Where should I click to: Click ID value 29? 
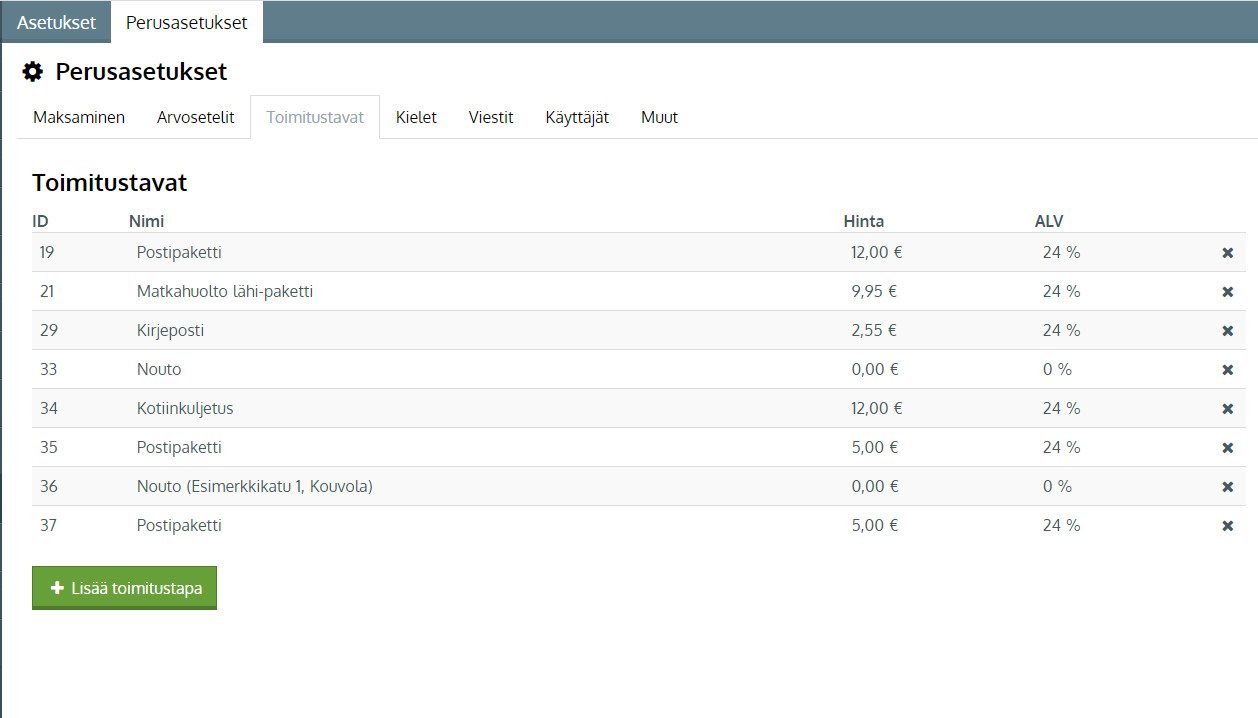tap(48, 330)
